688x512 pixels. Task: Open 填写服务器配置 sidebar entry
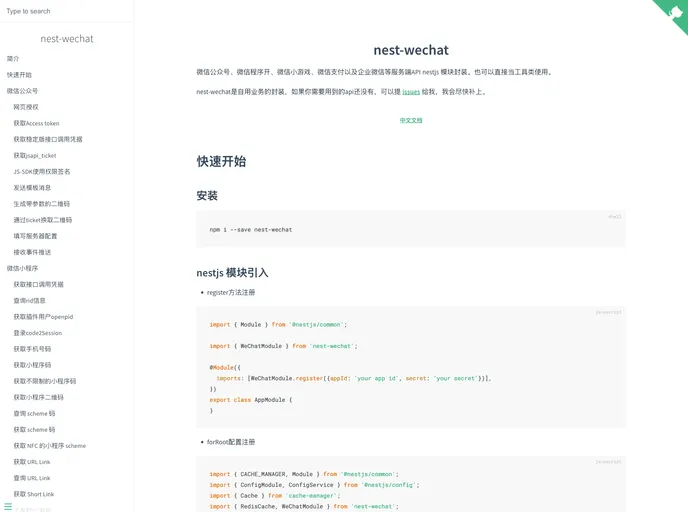[35, 236]
